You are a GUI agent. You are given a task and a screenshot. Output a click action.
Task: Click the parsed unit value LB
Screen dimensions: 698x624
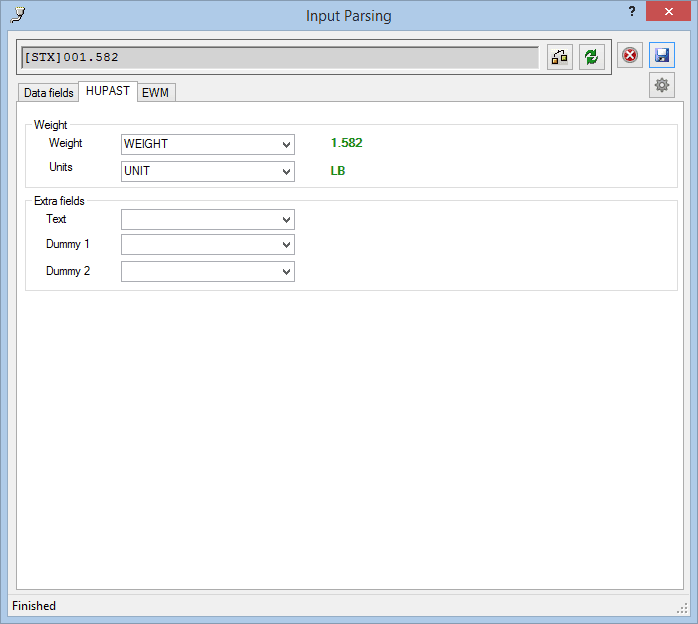tap(338, 171)
